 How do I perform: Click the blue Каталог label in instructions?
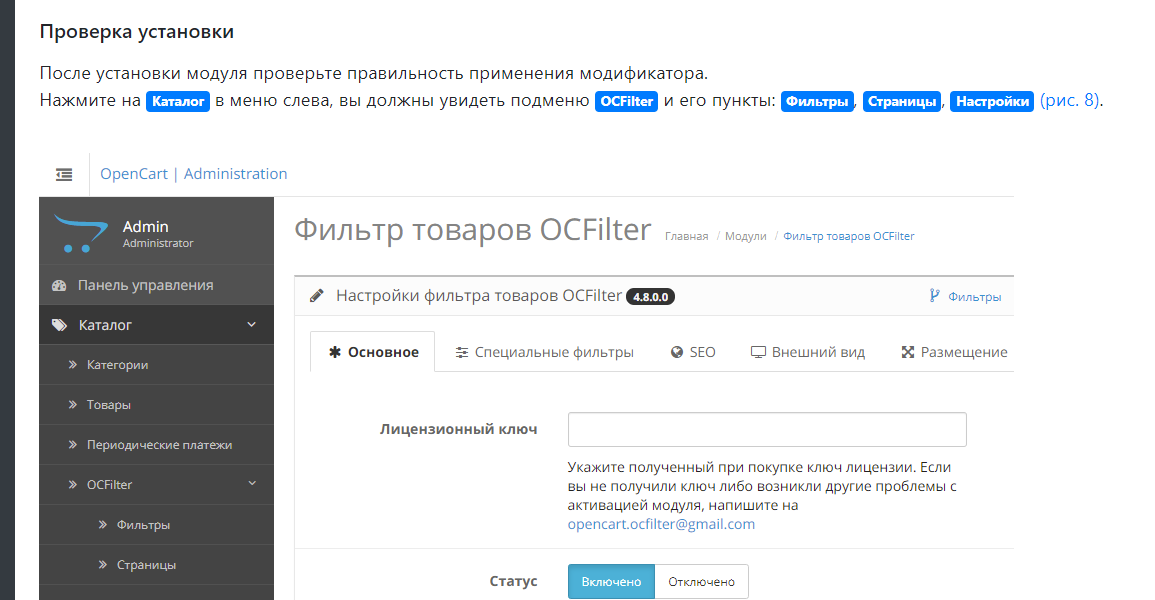click(178, 101)
